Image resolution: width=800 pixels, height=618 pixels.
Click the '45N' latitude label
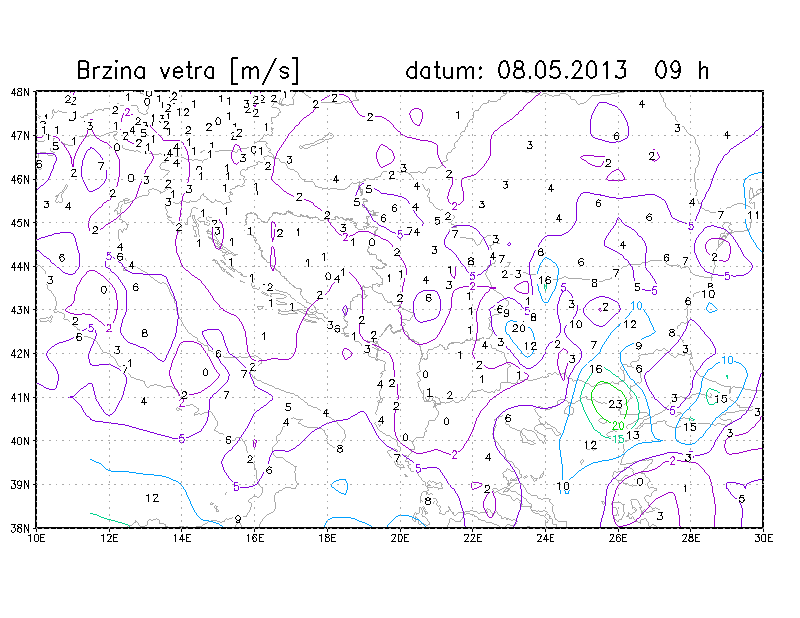pos(20,223)
